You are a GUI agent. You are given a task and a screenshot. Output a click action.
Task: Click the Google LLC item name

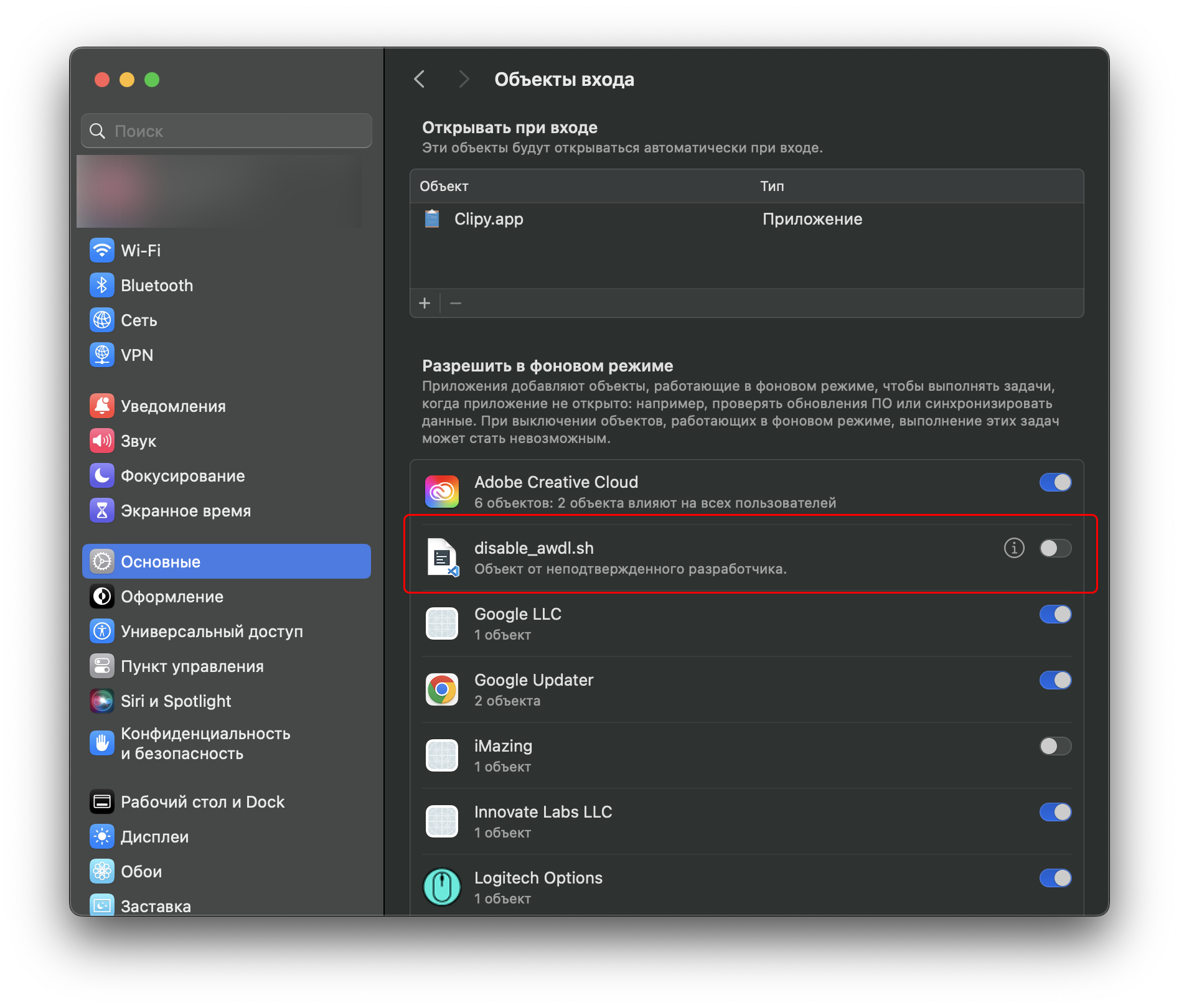(x=518, y=614)
